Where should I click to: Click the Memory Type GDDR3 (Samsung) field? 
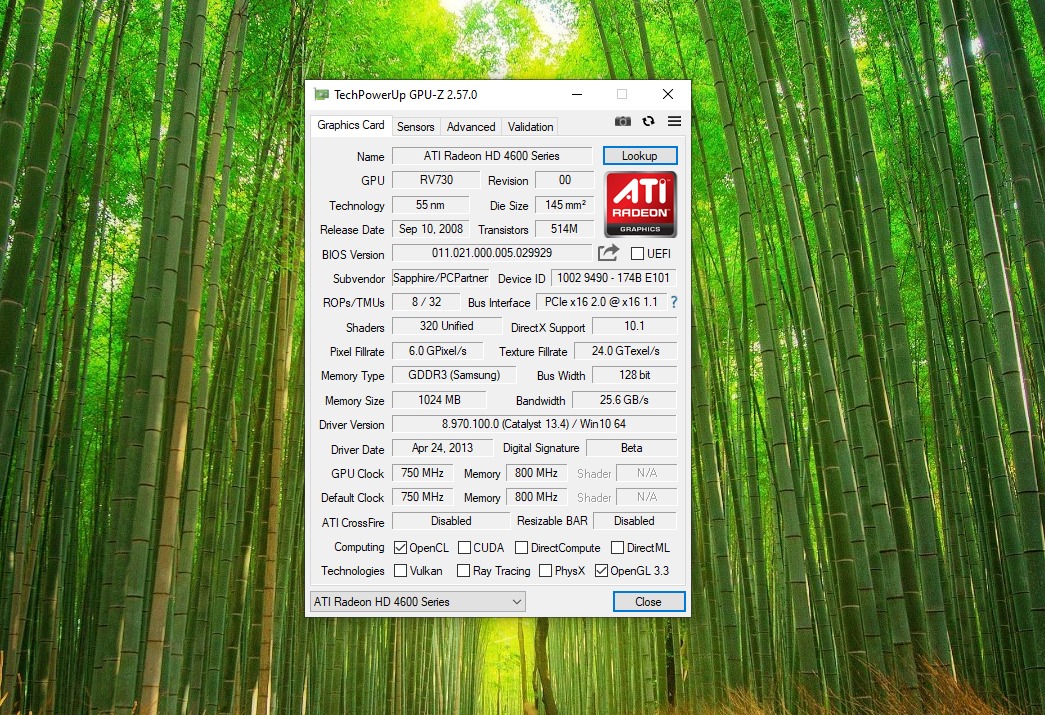pos(454,375)
